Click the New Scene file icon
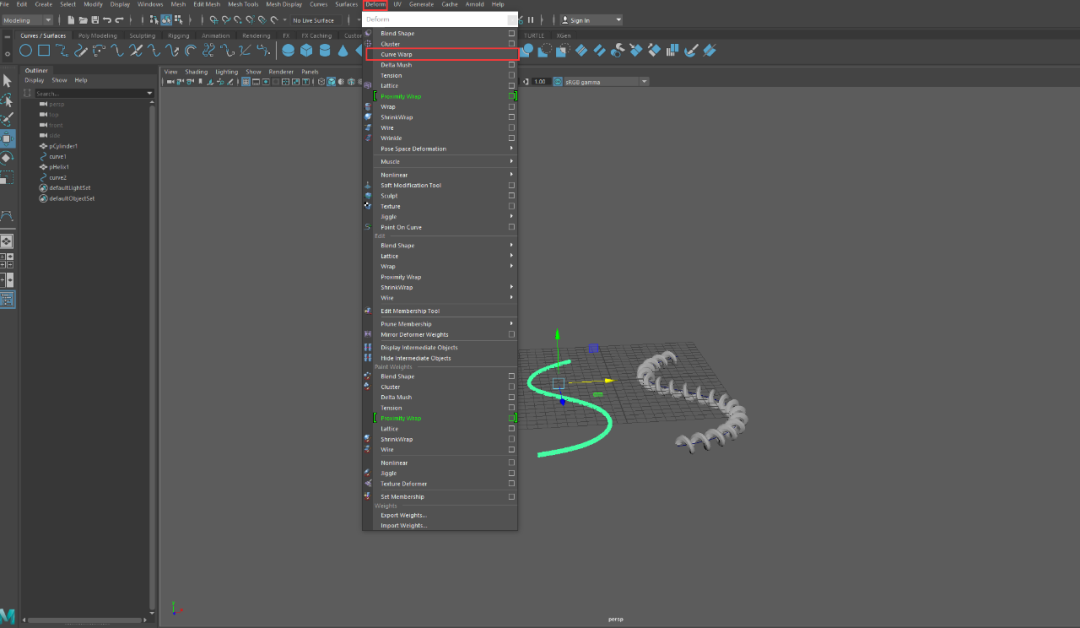 tap(71, 20)
